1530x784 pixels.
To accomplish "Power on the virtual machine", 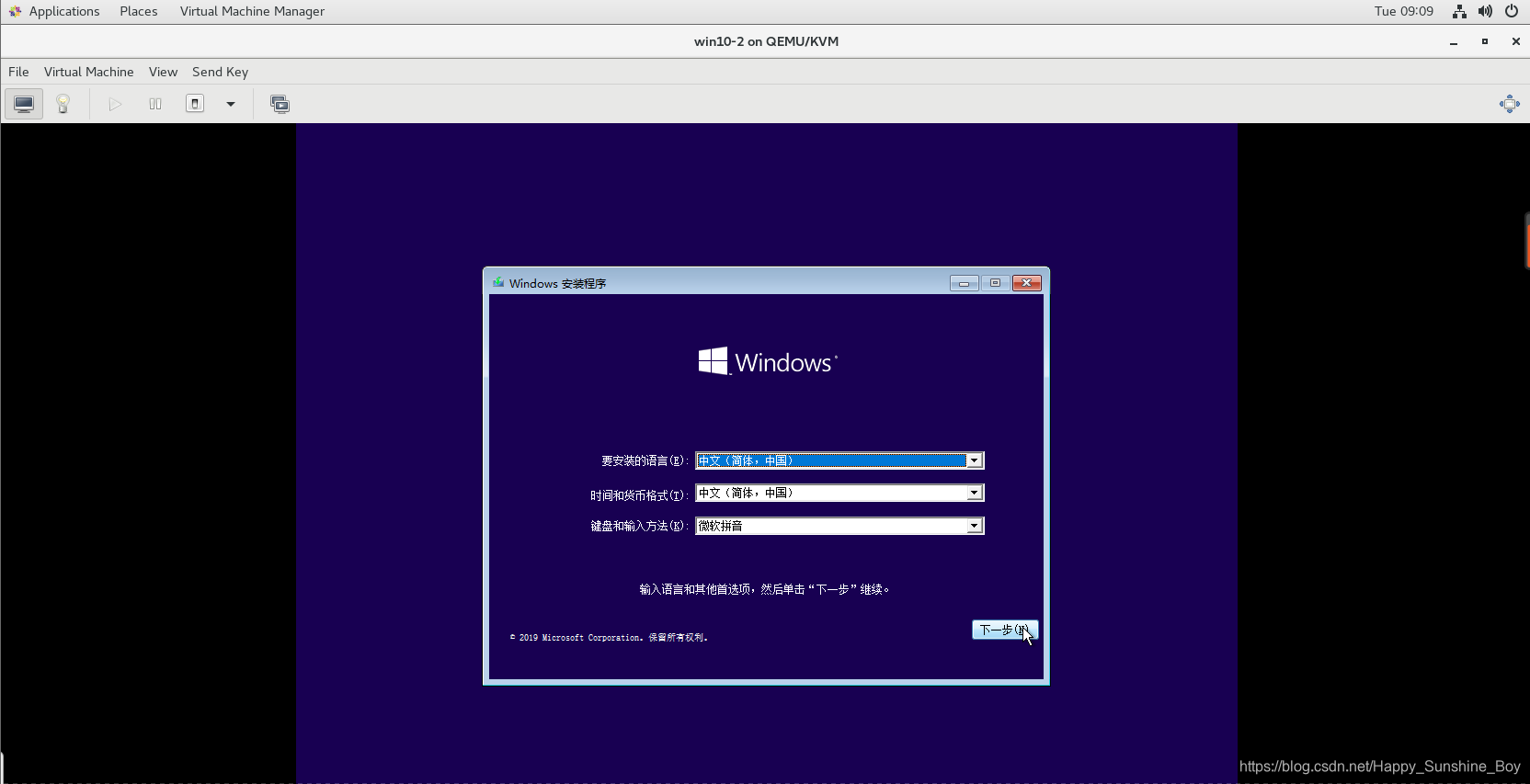I will 115,104.
